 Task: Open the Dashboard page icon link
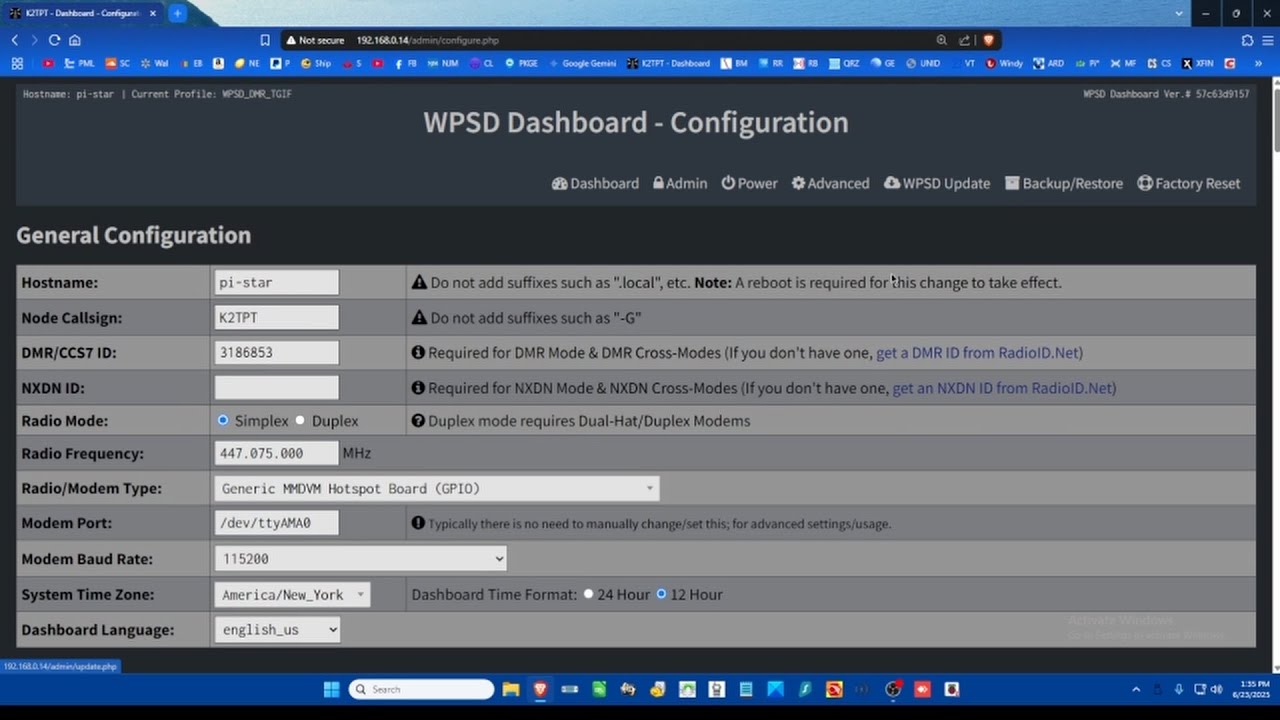[595, 183]
